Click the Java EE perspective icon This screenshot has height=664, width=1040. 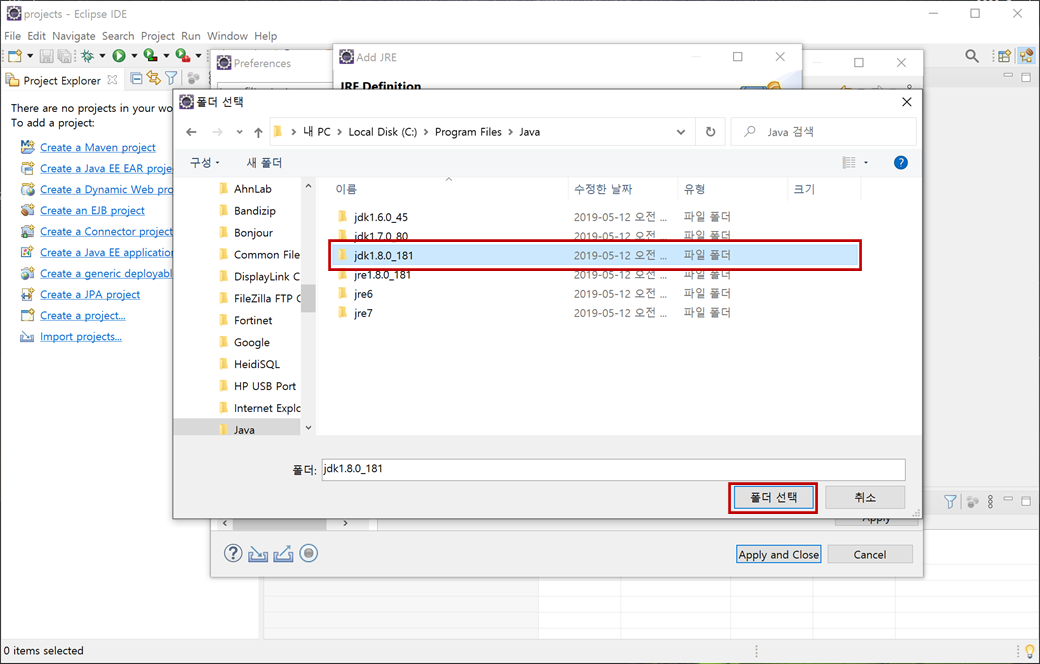[x=1026, y=56]
